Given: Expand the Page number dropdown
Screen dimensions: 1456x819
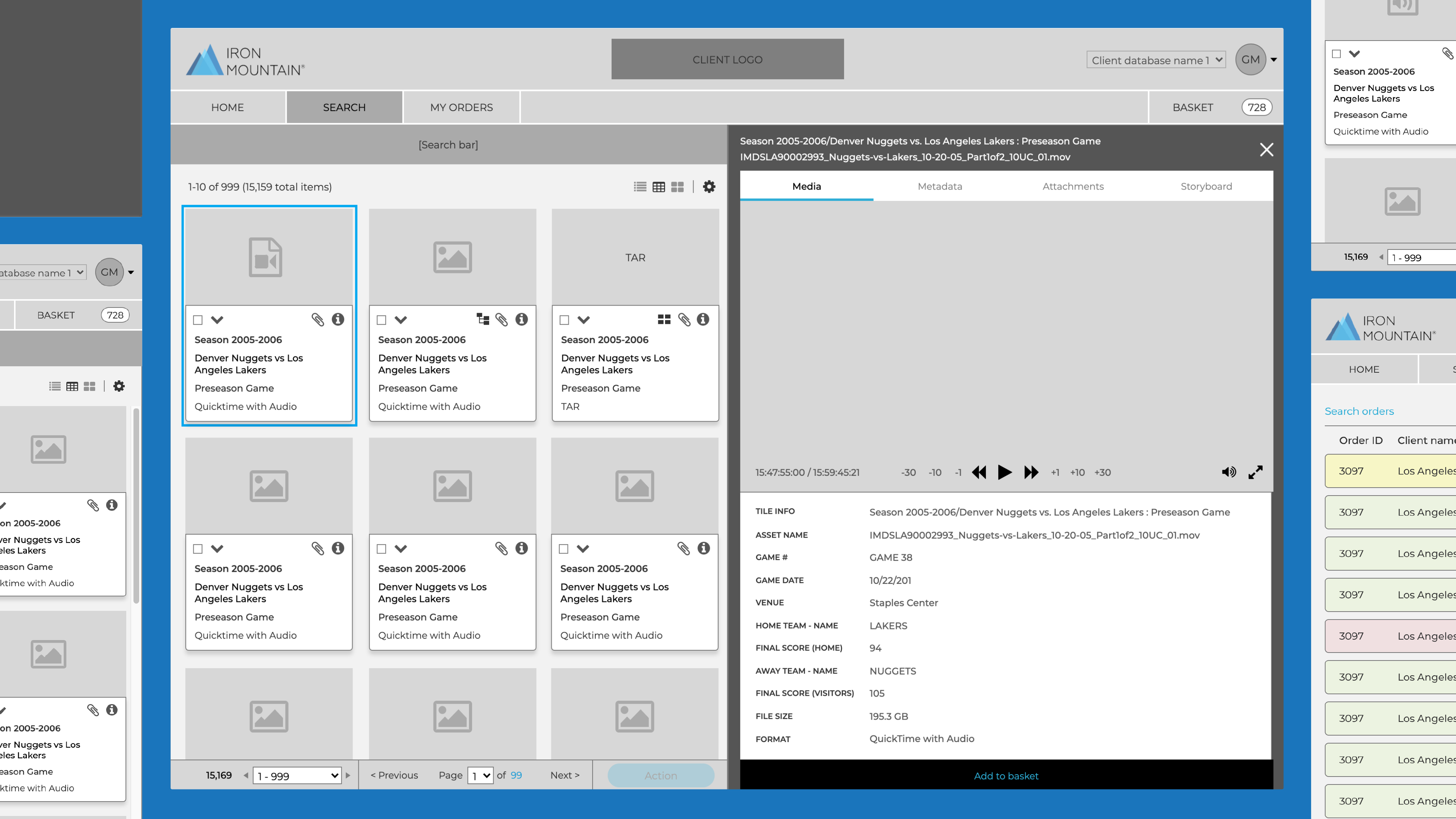Looking at the screenshot, I should click(x=480, y=775).
